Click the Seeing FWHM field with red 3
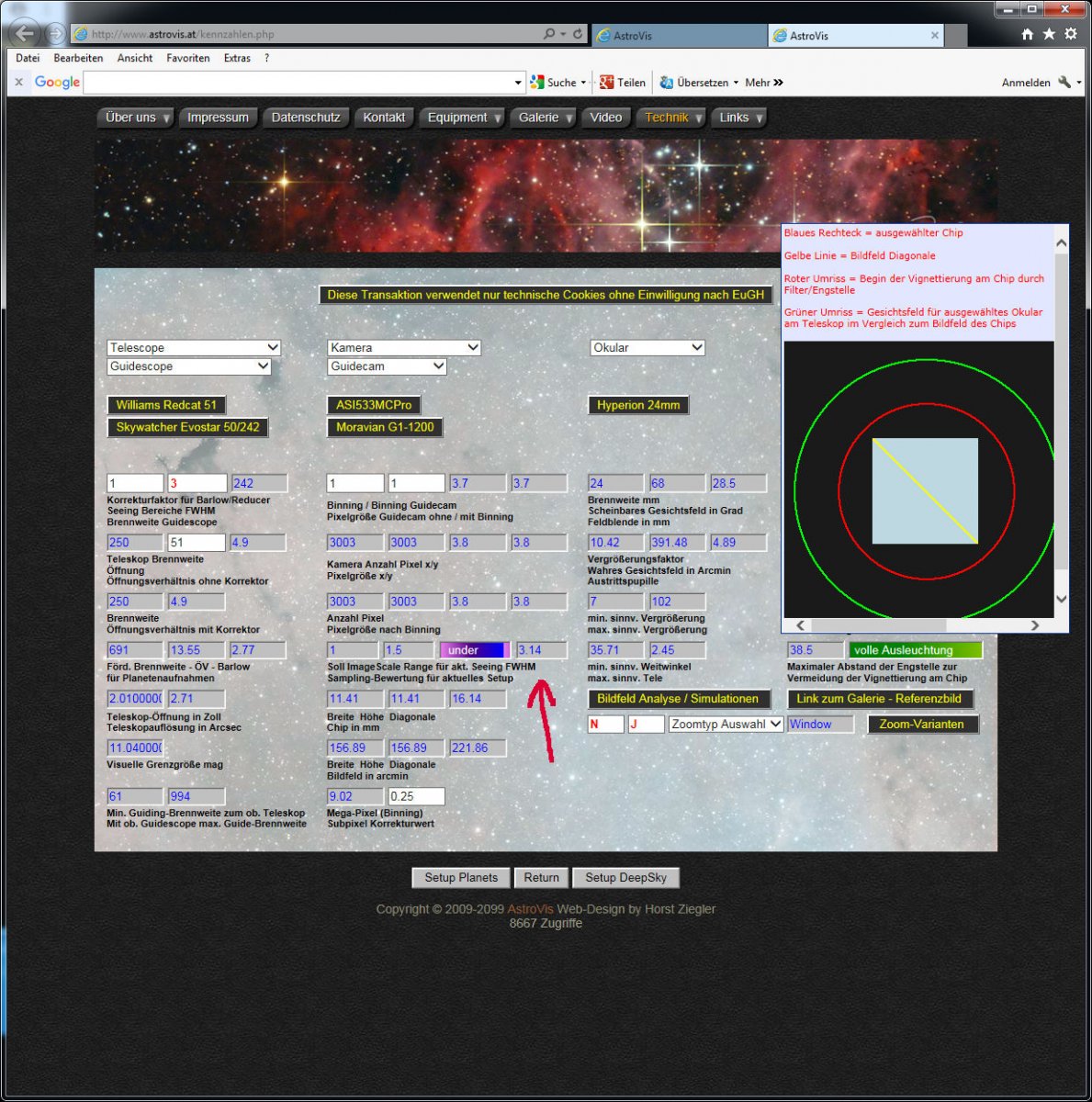The width and height of the screenshot is (1092, 1102). 197,483
